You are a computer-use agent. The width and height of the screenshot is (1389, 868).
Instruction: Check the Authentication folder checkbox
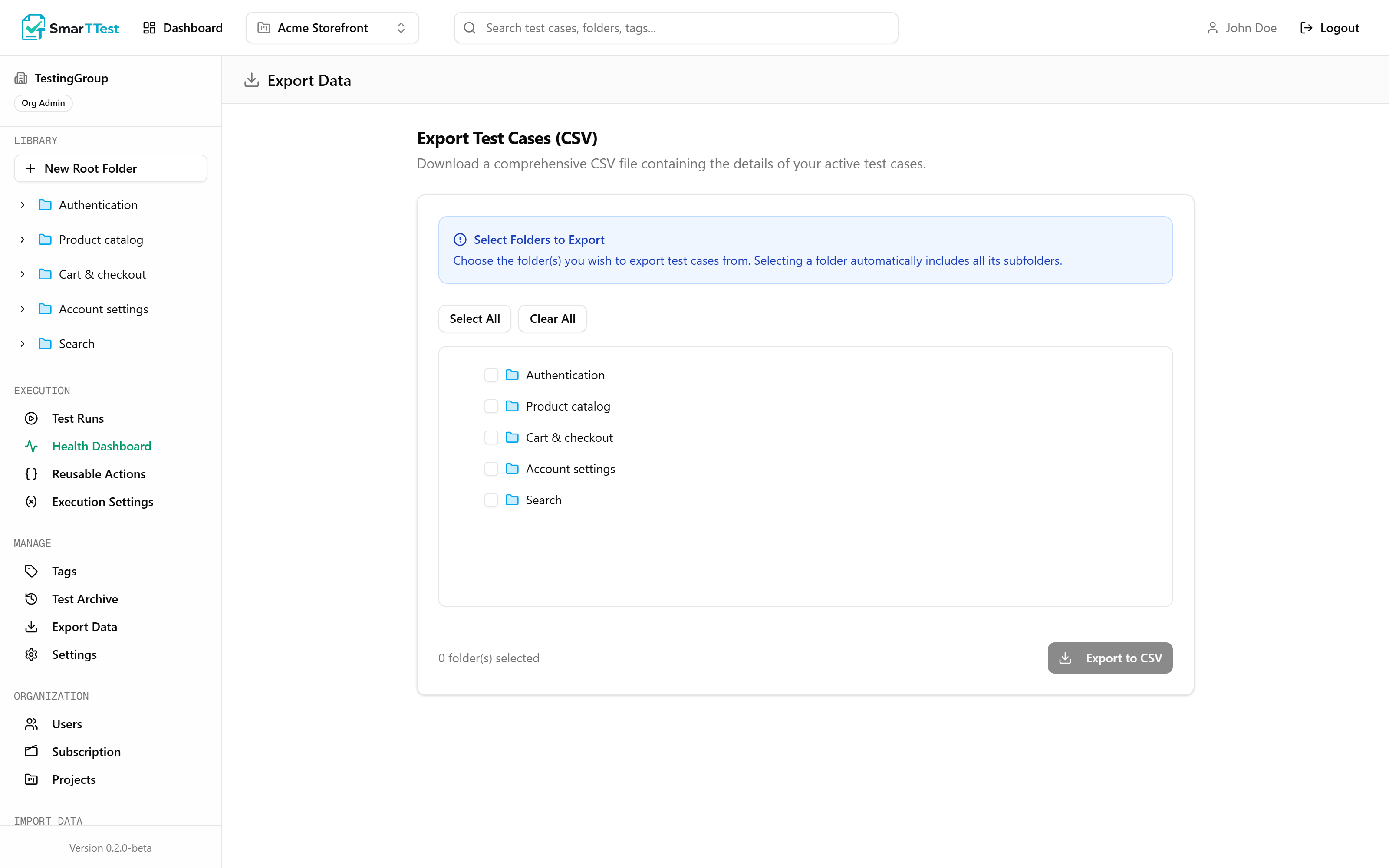coord(491,375)
